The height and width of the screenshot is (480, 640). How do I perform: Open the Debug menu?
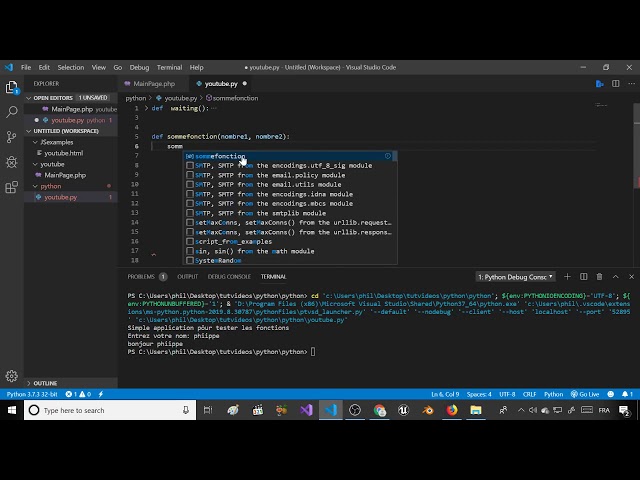[139, 67]
